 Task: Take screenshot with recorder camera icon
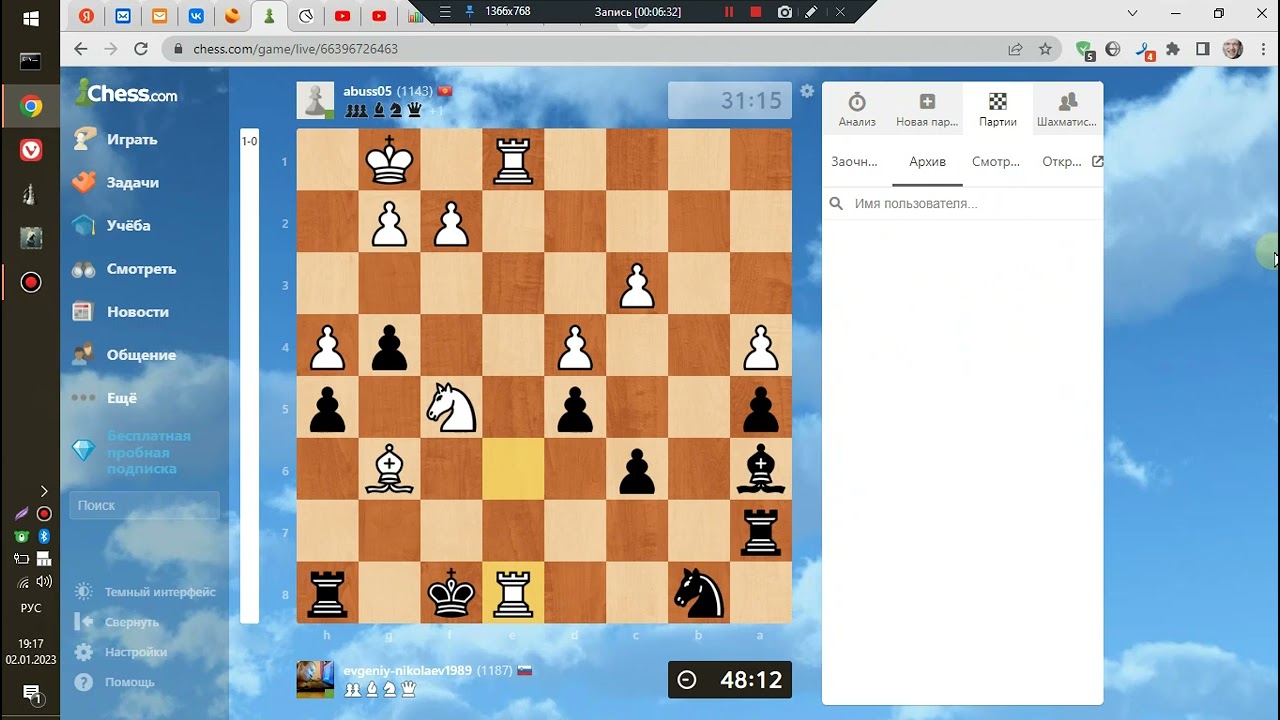coord(785,12)
